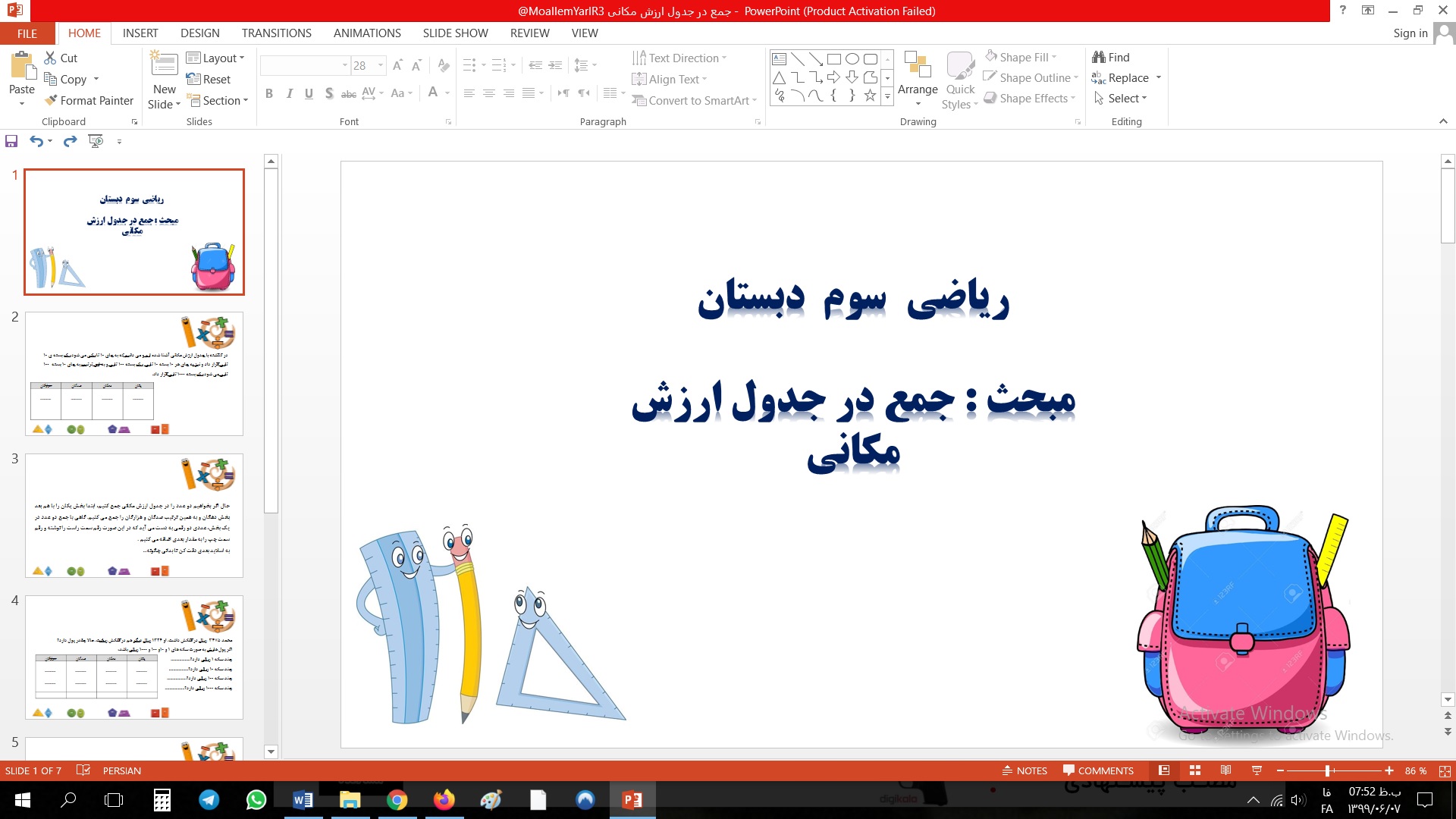Click the Format Painter brush icon

pos(51,100)
